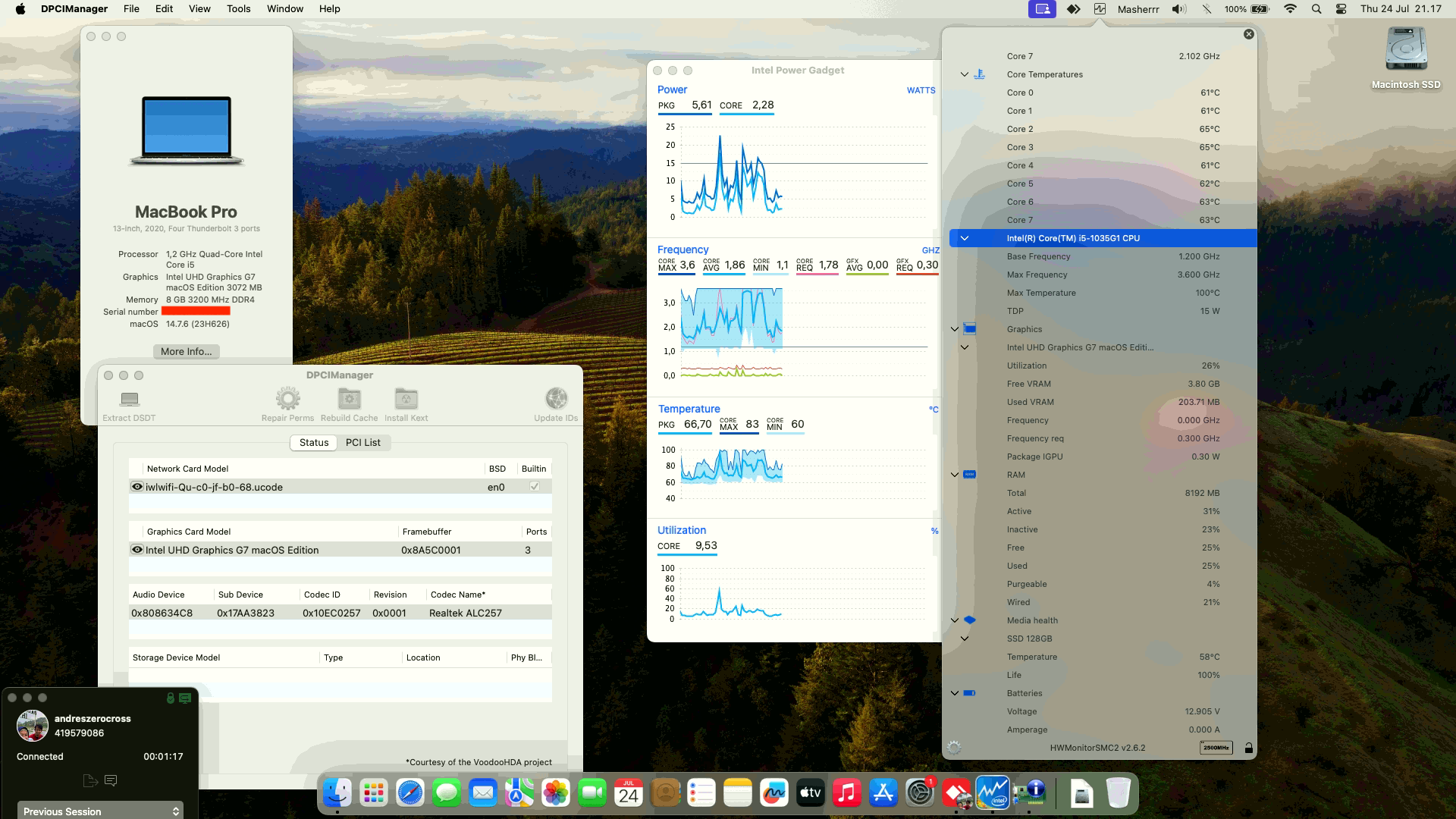Click the More Info button
This screenshot has height=819, width=1456.
pyautogui.click(x=185, y=351)
